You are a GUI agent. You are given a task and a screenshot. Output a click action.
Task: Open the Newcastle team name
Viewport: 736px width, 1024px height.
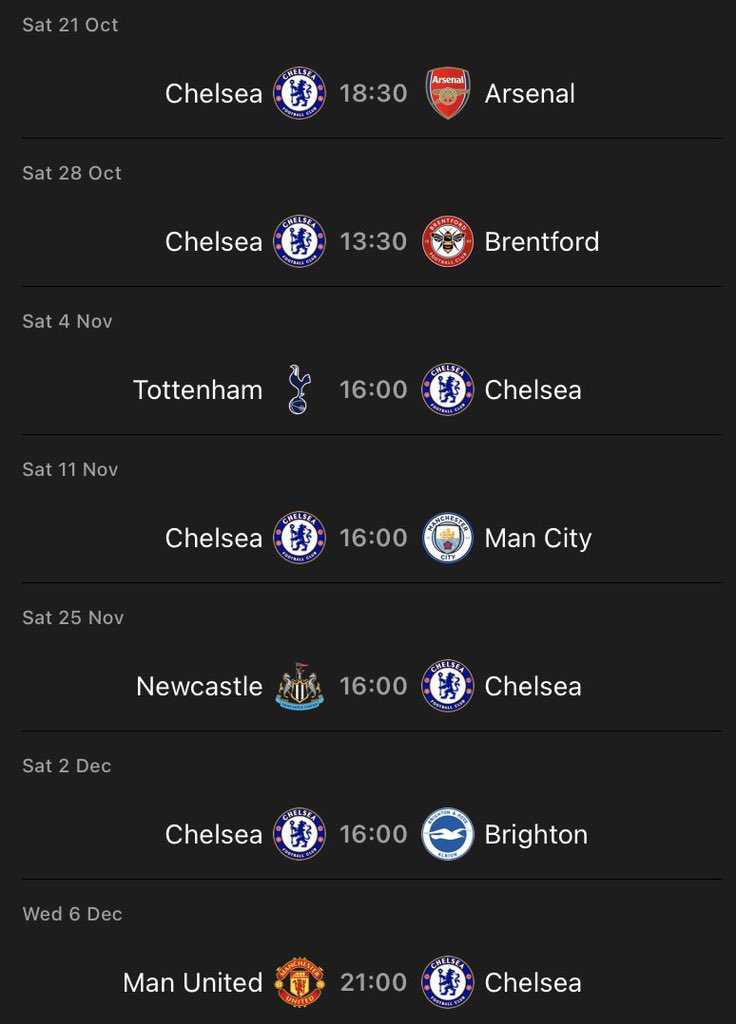click(199, 686)
